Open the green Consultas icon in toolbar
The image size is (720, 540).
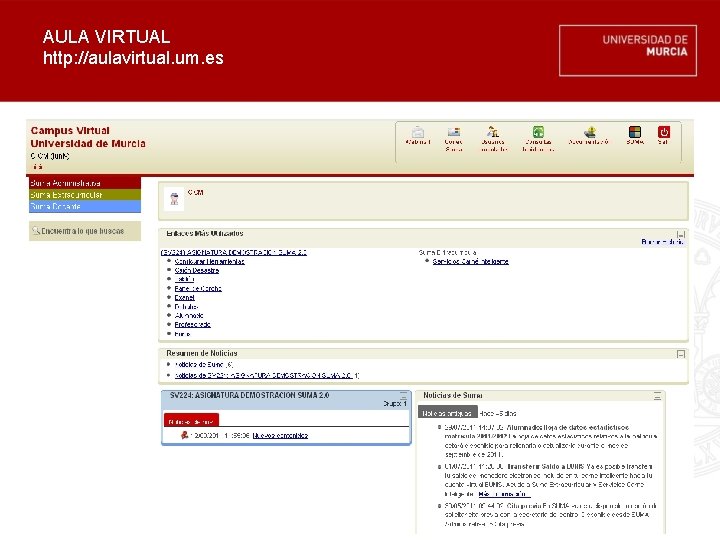pos(538,132)
